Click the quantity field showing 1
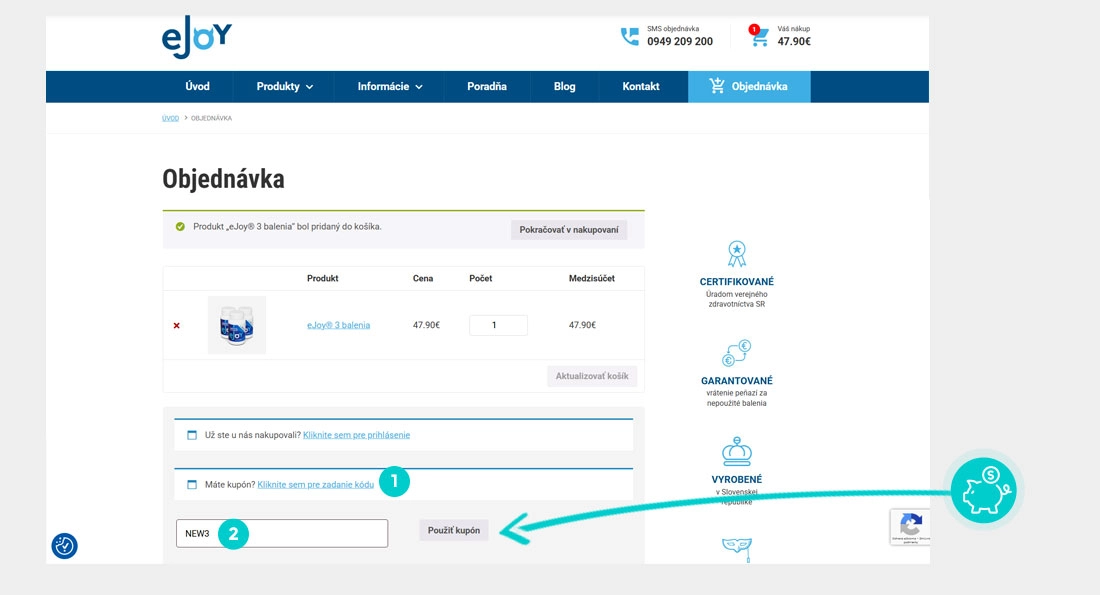1100x595 pixels. click(x=498, y=325)
